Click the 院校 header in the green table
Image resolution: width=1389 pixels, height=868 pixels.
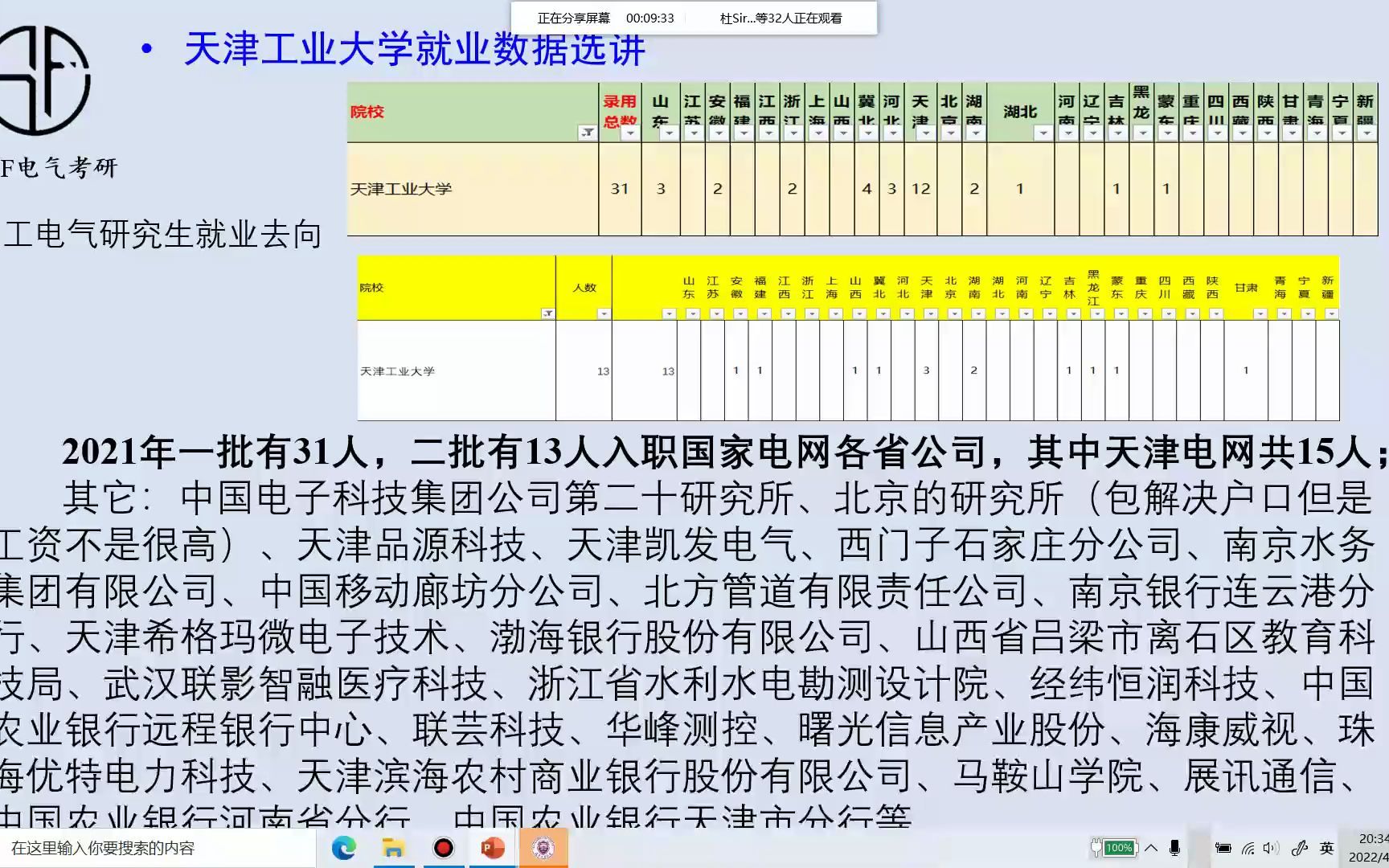pyautogui.click(x=367, y=112)
